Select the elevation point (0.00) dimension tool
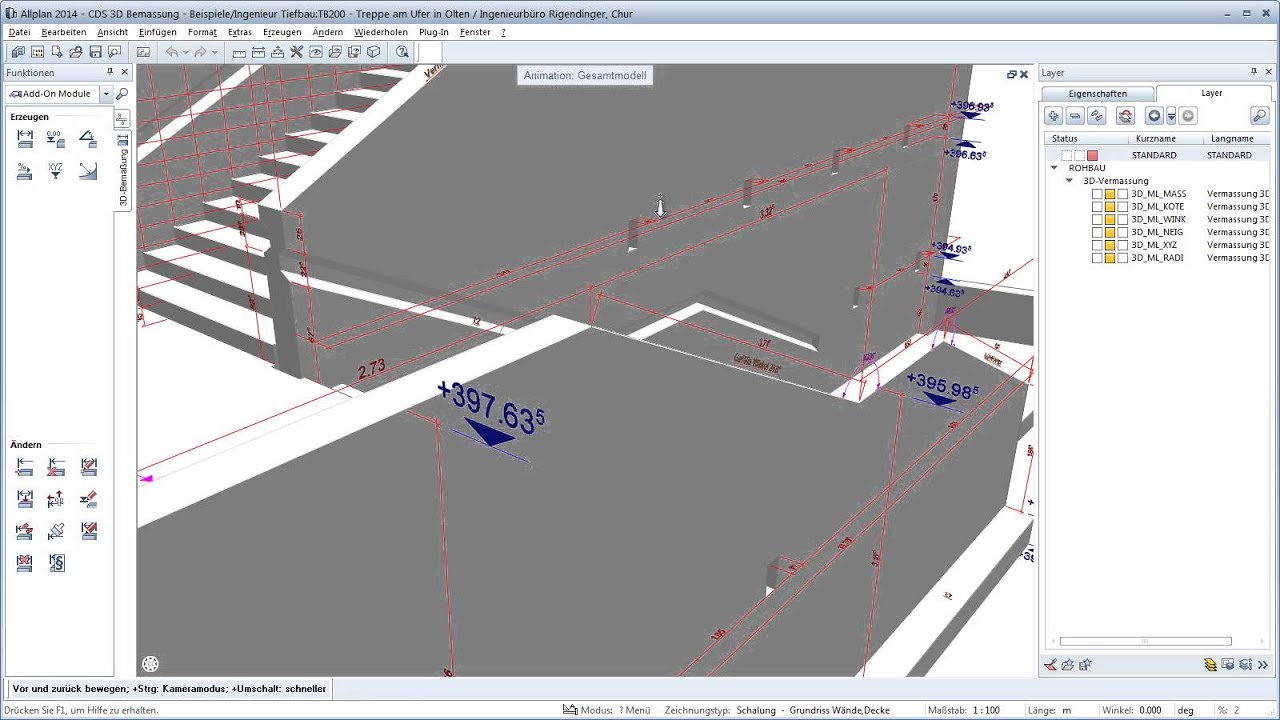This screenshot has height=720, width=1280. coord(56,139)
